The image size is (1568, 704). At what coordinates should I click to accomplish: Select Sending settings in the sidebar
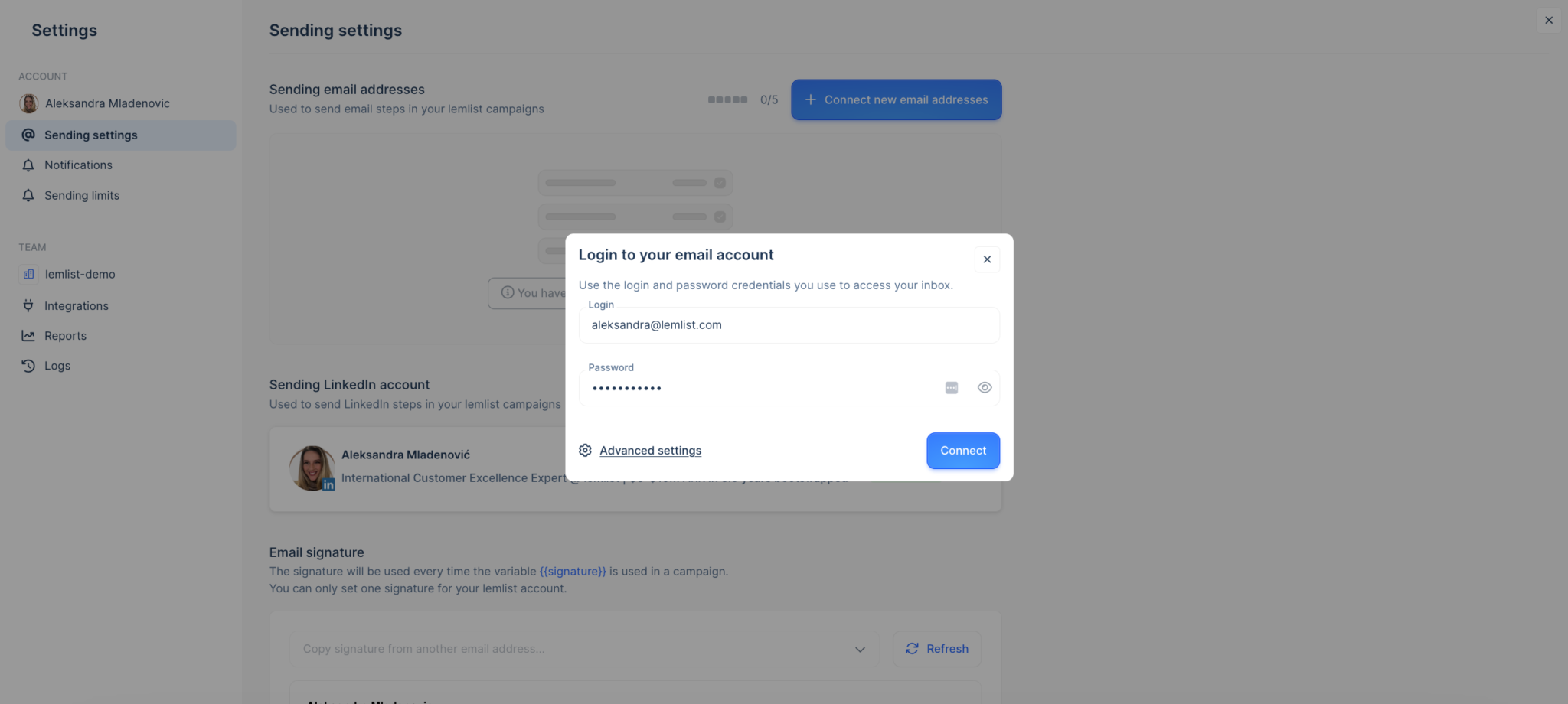[x=90, y=135]
